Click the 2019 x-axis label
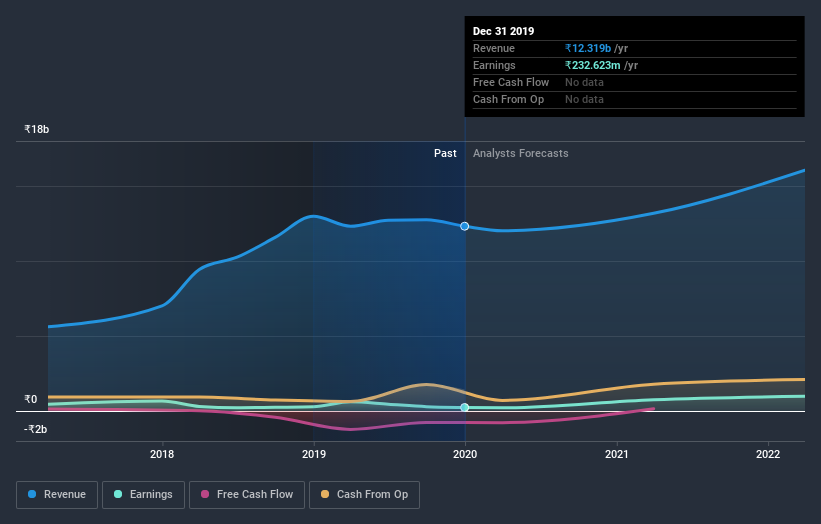This screenshot has height=524, width=821. (x=314, y=454)
